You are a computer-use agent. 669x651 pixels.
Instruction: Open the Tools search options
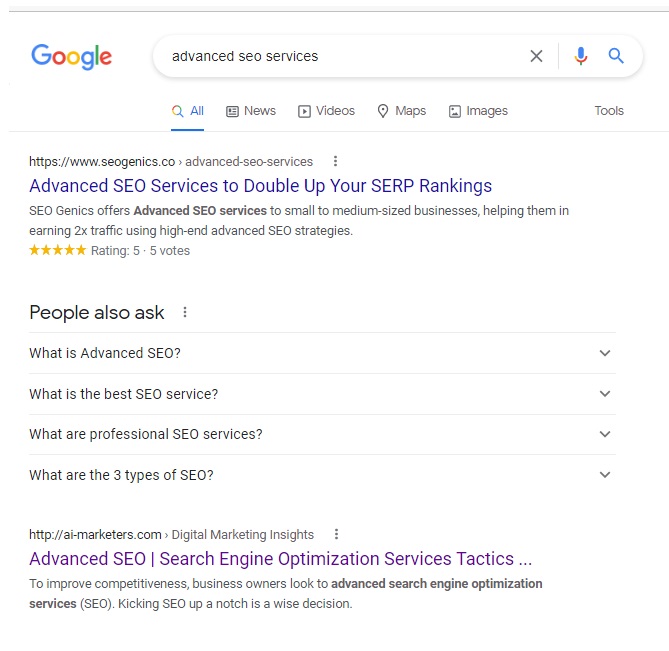point(608,111)
